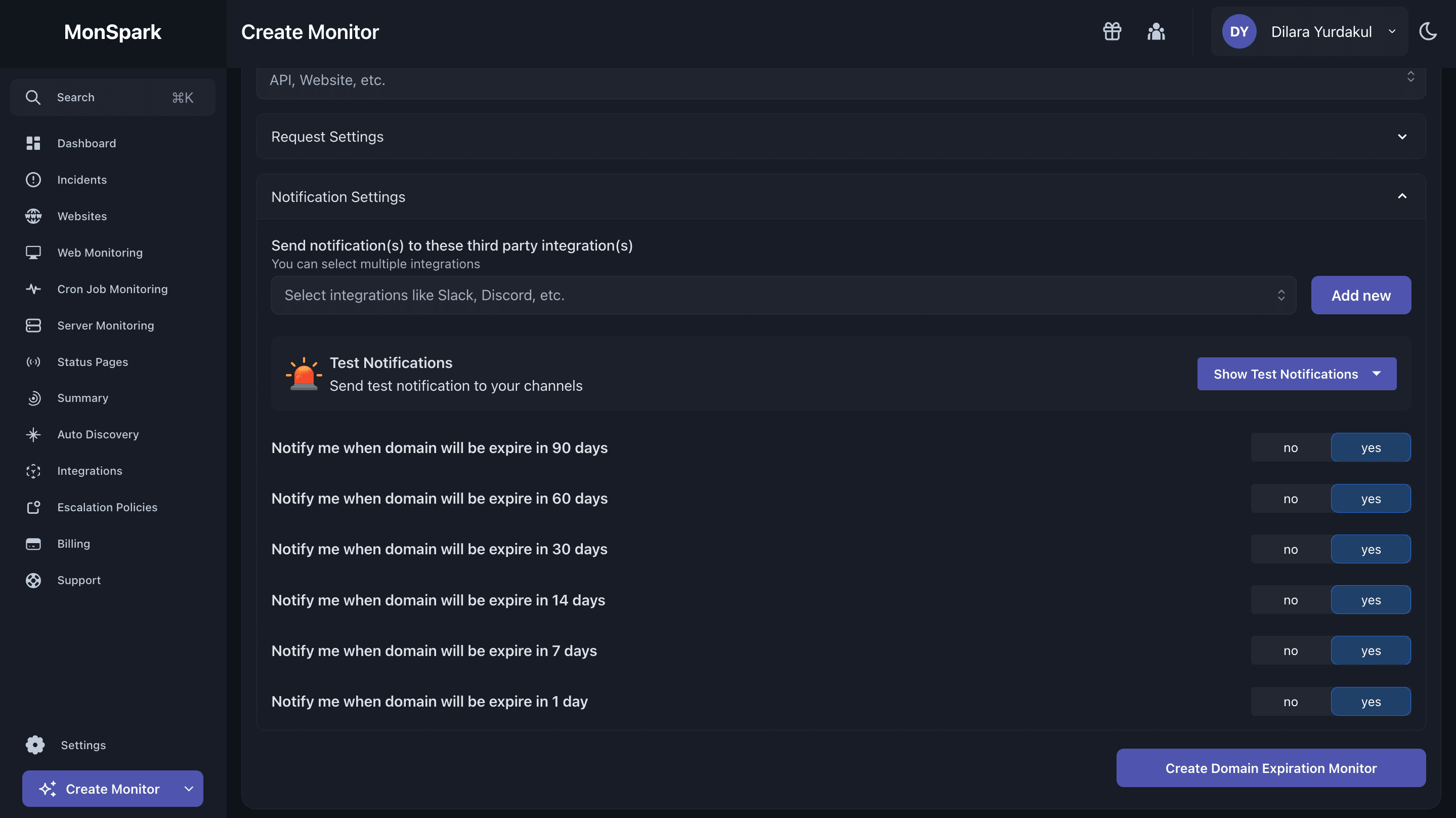Click the Settings gear icon
Viewport: 1456px width, 818px height.
[35, 745]
